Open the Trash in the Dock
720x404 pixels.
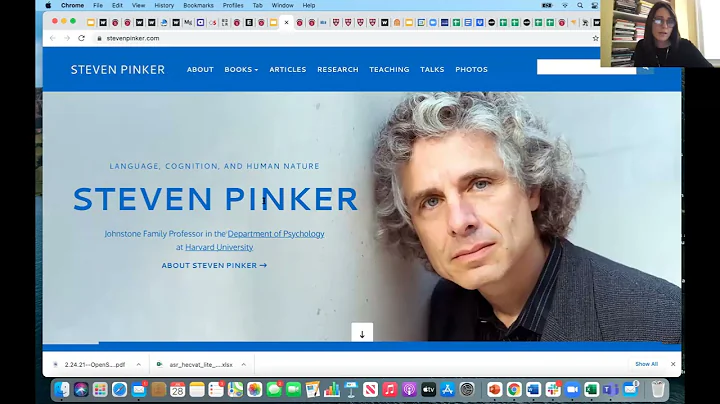(x=658, y=389)
